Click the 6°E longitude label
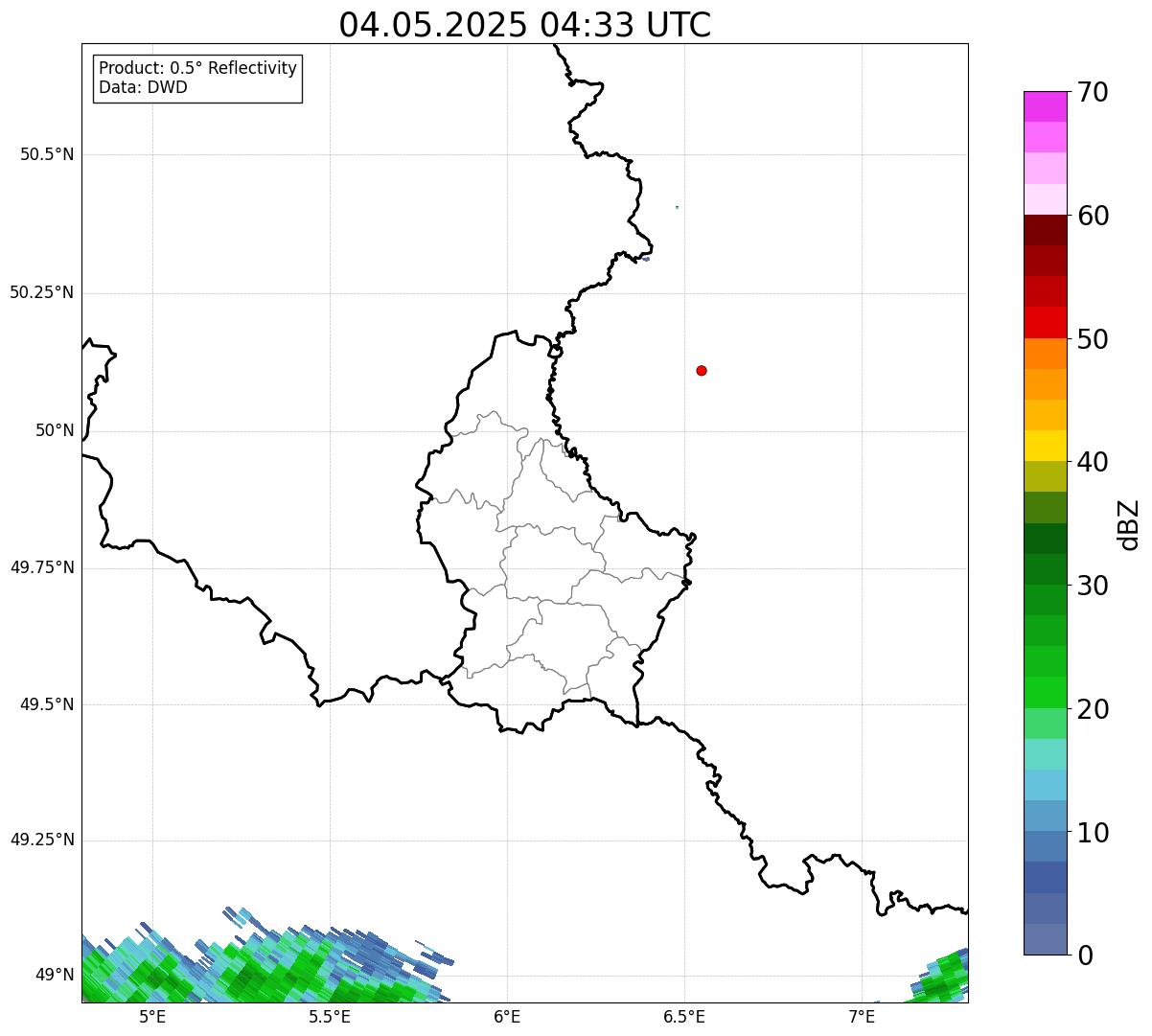The height and width of the screenshot is (1036, 1152). pos(507,1017)
